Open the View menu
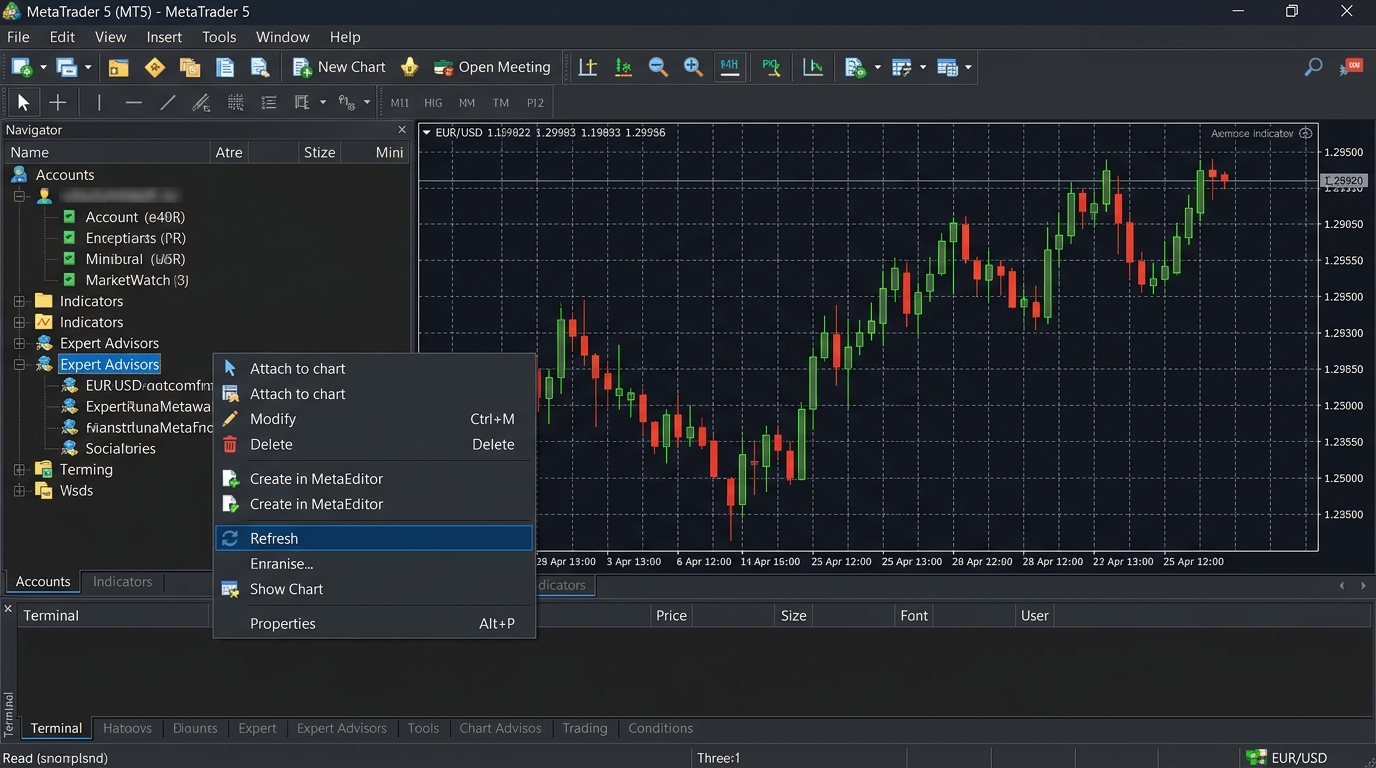1376x768 pixels. 110,37
